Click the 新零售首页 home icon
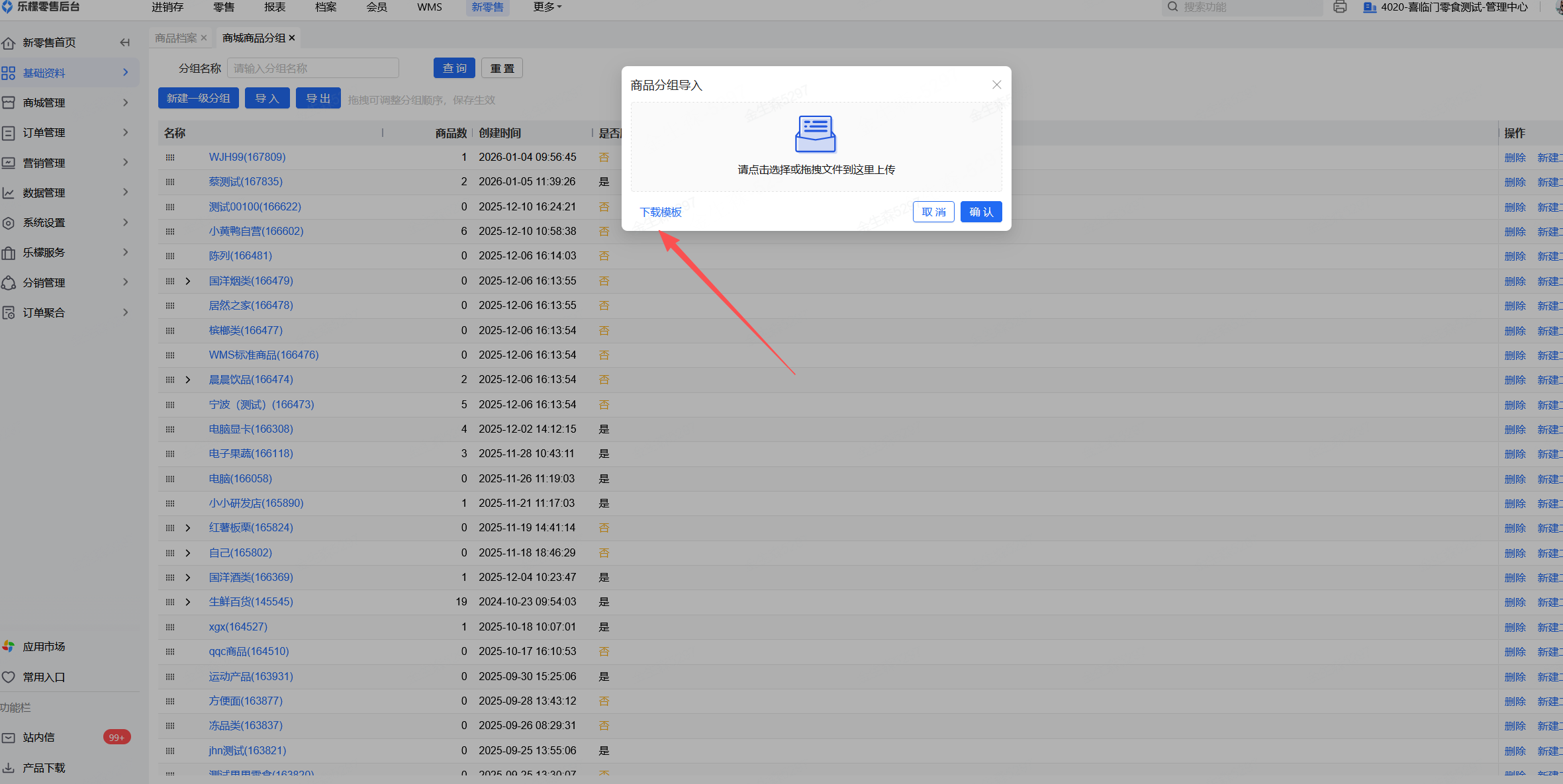The height and width of the screenshot is (784, 1563). coord(9,43)
